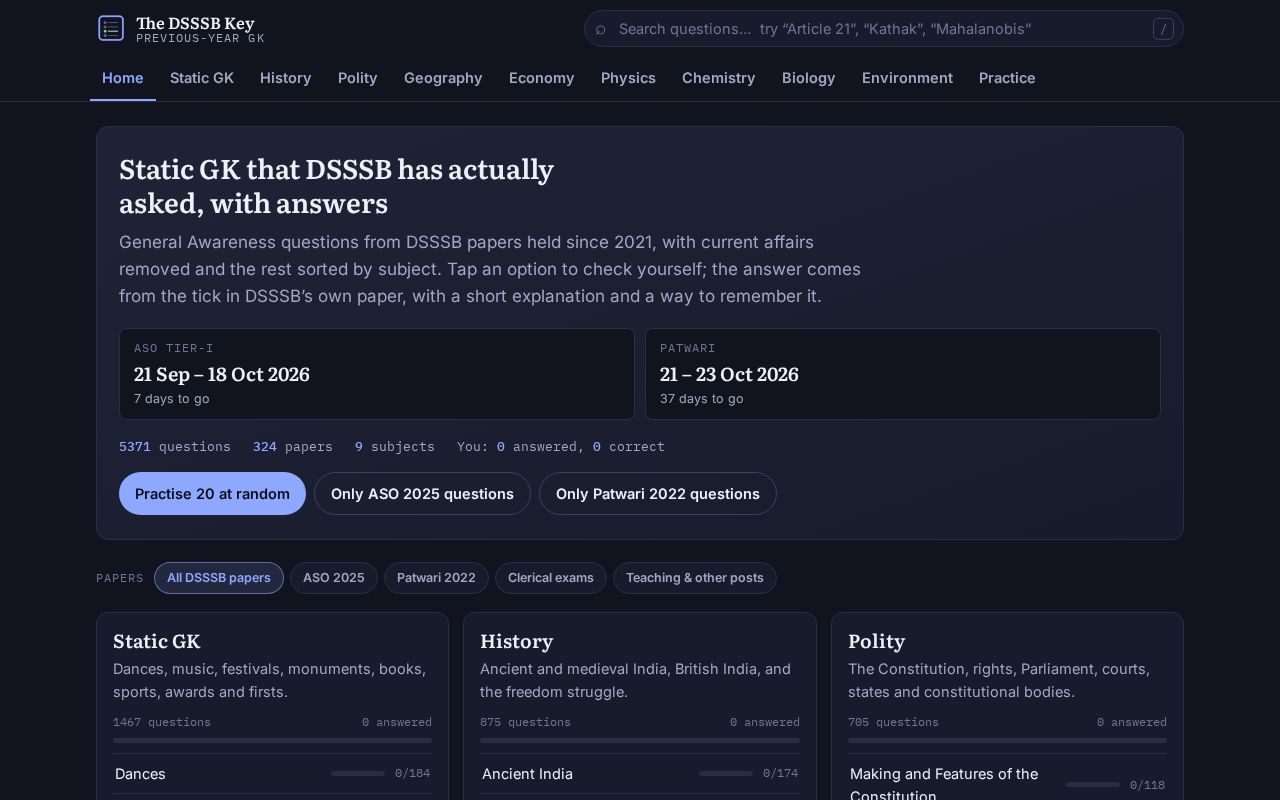Open the Home tab
This screenshot has width=1280, height=800.
coord(123,78)
